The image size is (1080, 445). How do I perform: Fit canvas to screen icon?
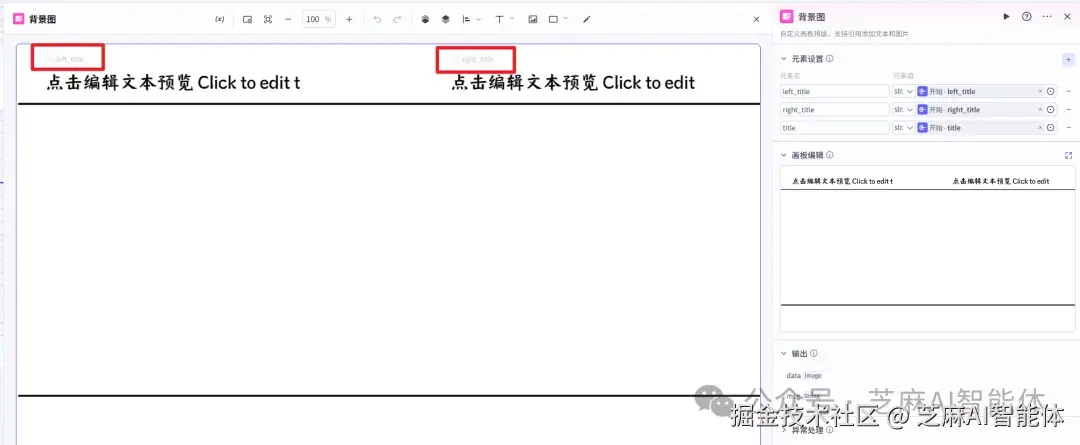[268, 19]
